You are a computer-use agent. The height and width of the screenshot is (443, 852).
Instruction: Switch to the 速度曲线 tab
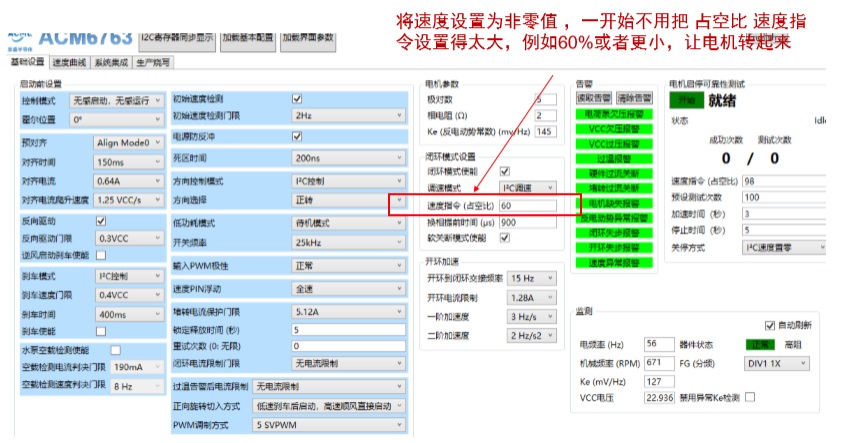click(70, 62)
